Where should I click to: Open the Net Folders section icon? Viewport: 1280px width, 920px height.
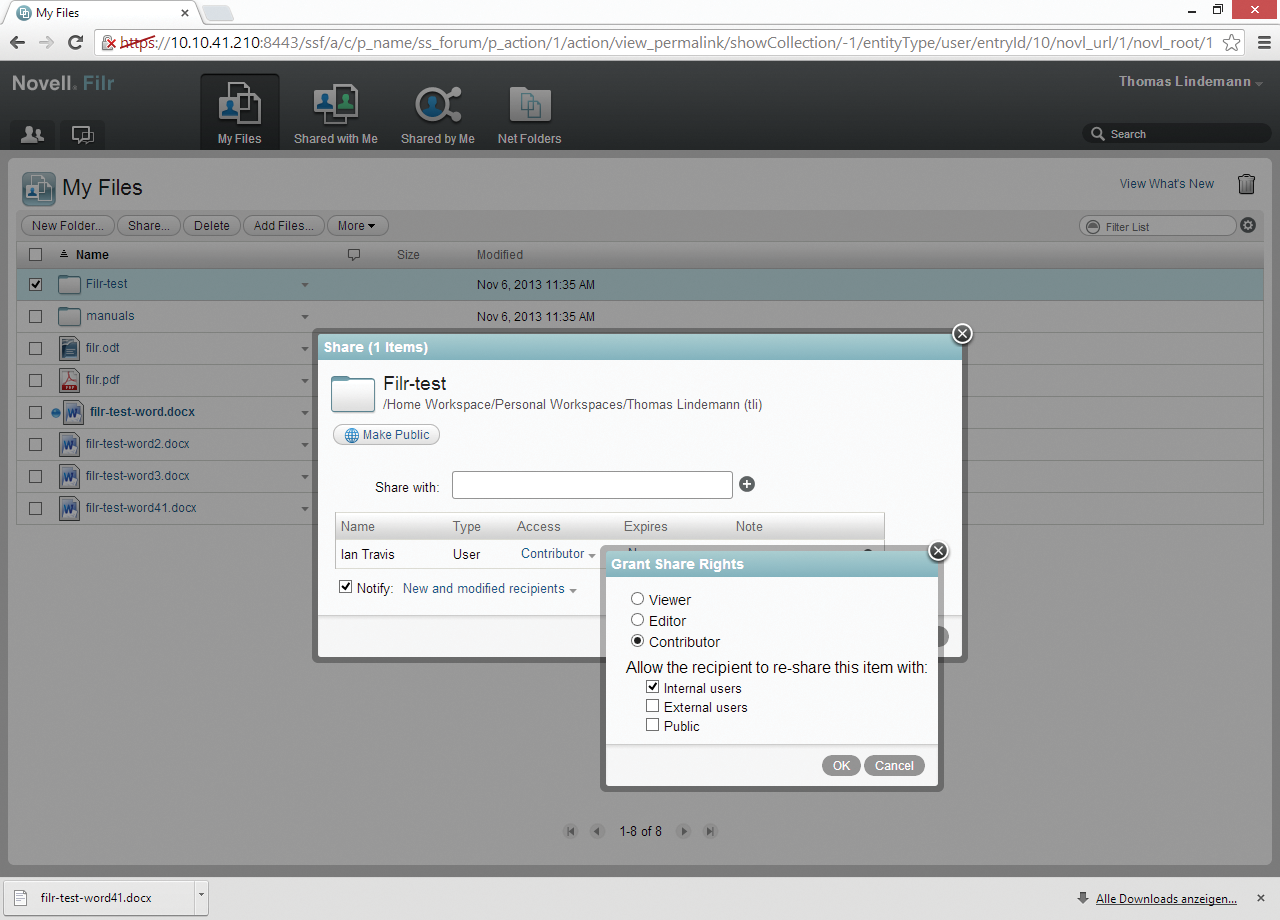pos(529,101)
